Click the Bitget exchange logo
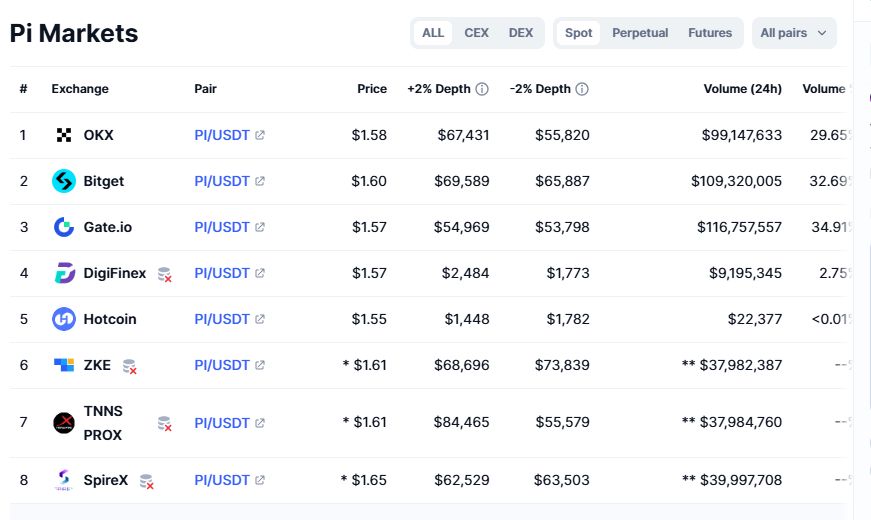871x520 pixels. [x=64, y=181]
